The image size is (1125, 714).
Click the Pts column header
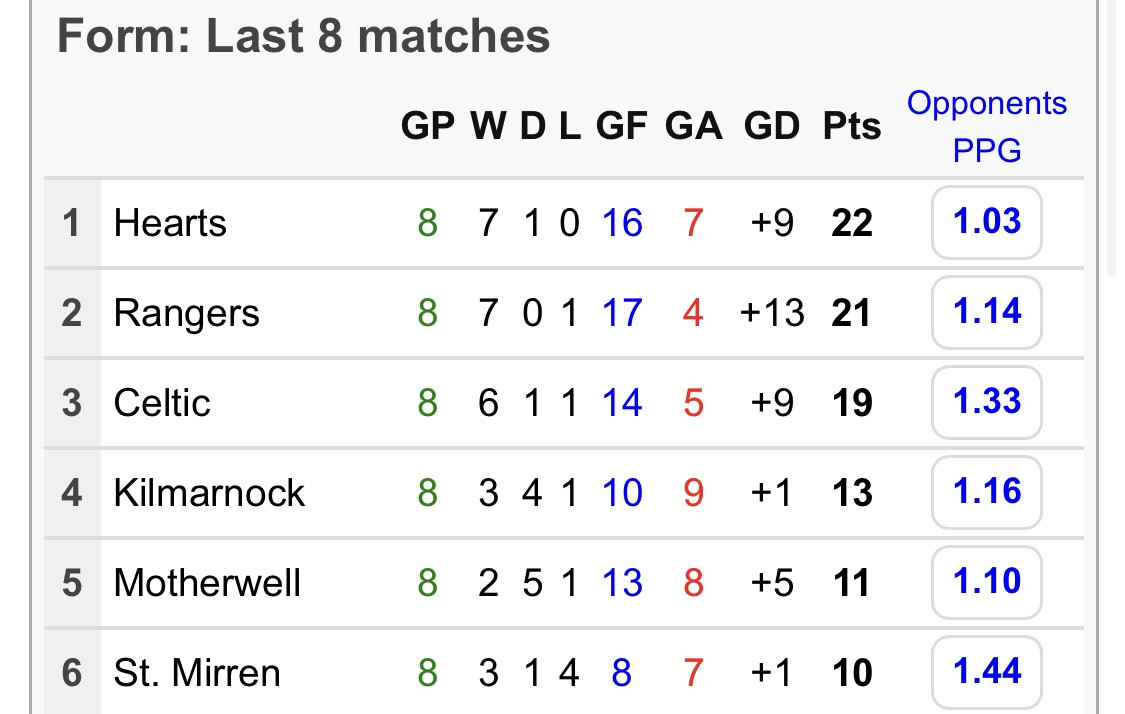pyautogui.click(x=852, y=127)
